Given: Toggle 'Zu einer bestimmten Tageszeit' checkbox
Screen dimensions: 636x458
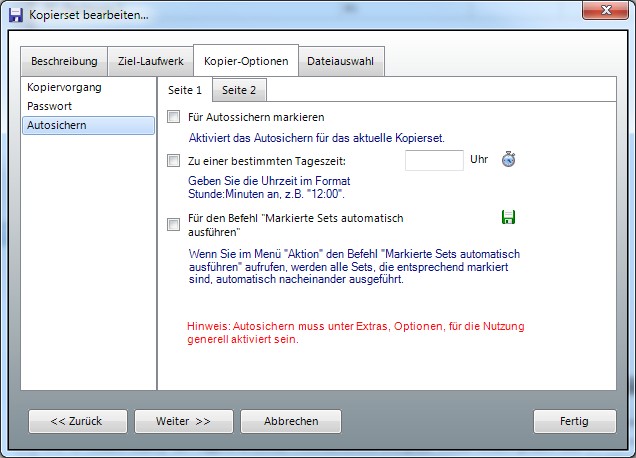Looking at the screenshot, I should coord(174,160).
